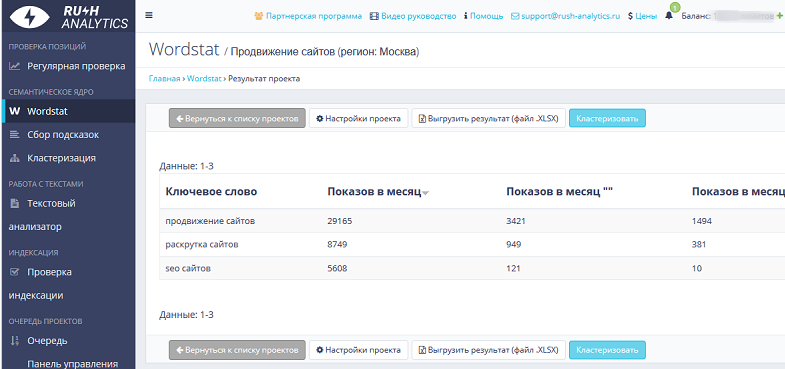Select keyword seo сайтов
The image size is (785, 369).
(x=188, y=269)
